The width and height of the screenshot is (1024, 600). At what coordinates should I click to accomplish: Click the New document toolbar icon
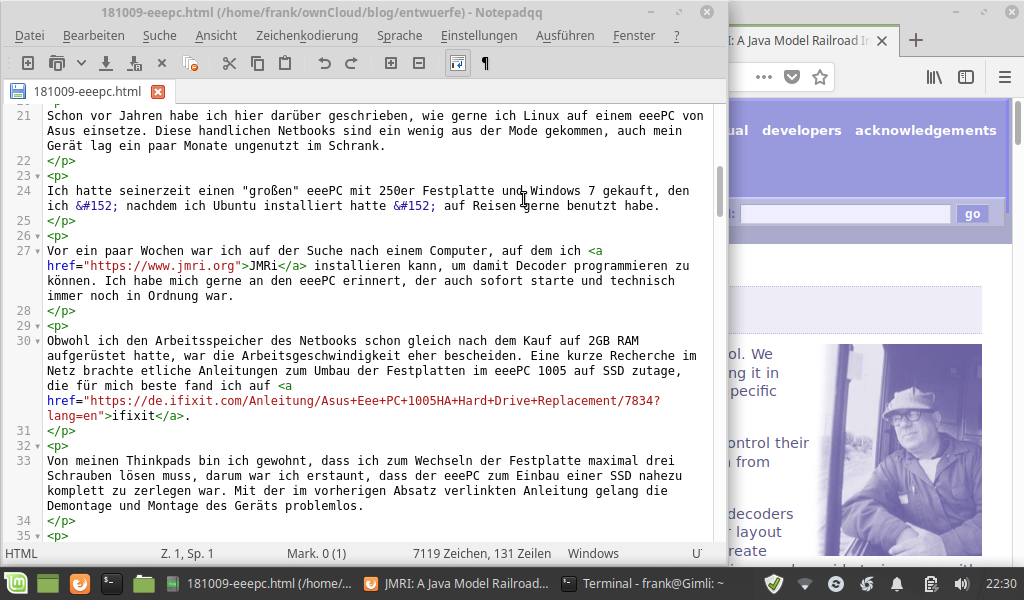pos(28,63)
